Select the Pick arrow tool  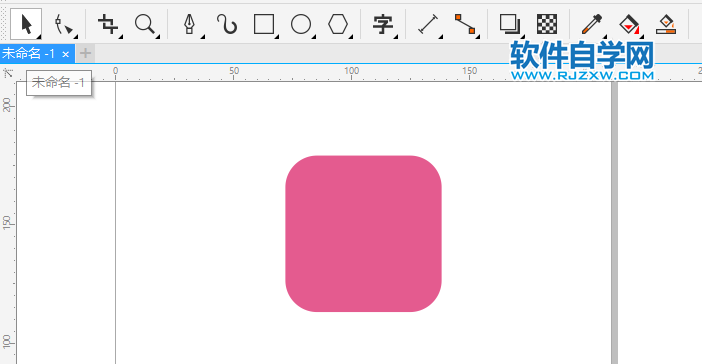click(x=26, y=24)
